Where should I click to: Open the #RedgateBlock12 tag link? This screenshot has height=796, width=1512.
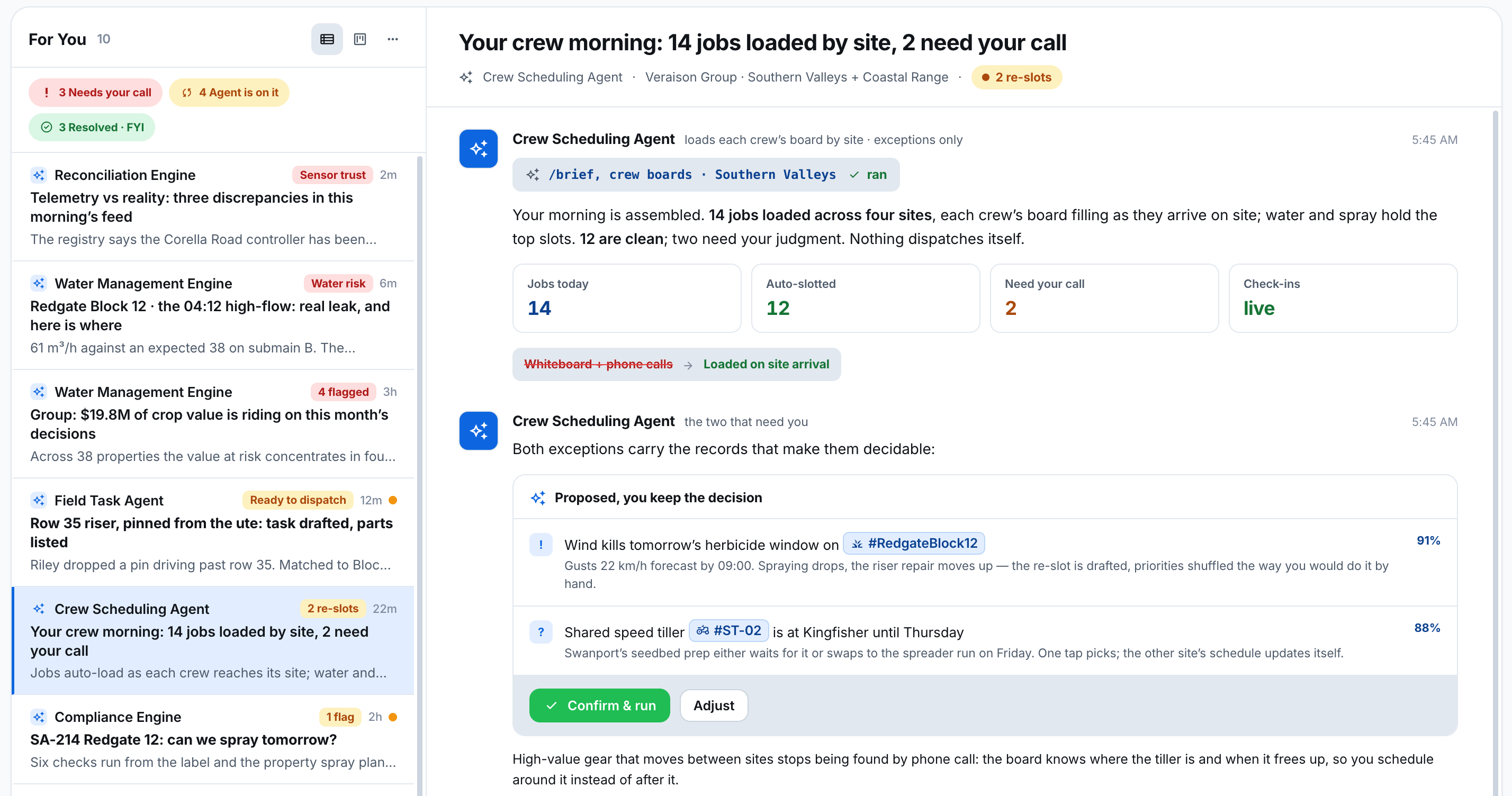pos(914,544)
